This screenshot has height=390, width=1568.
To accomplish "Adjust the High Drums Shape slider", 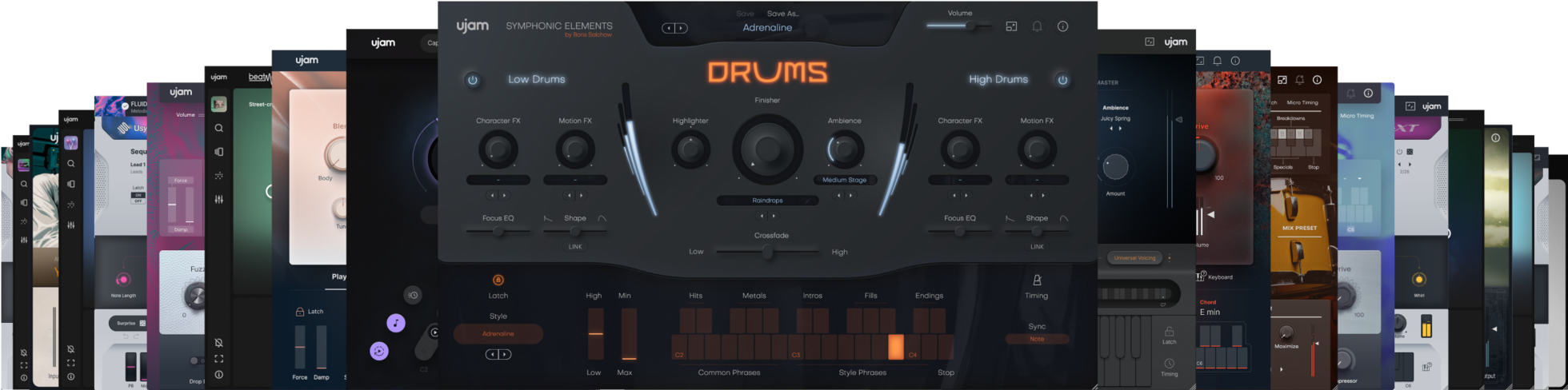I will pyautogui.click(x=1037, y=232).
